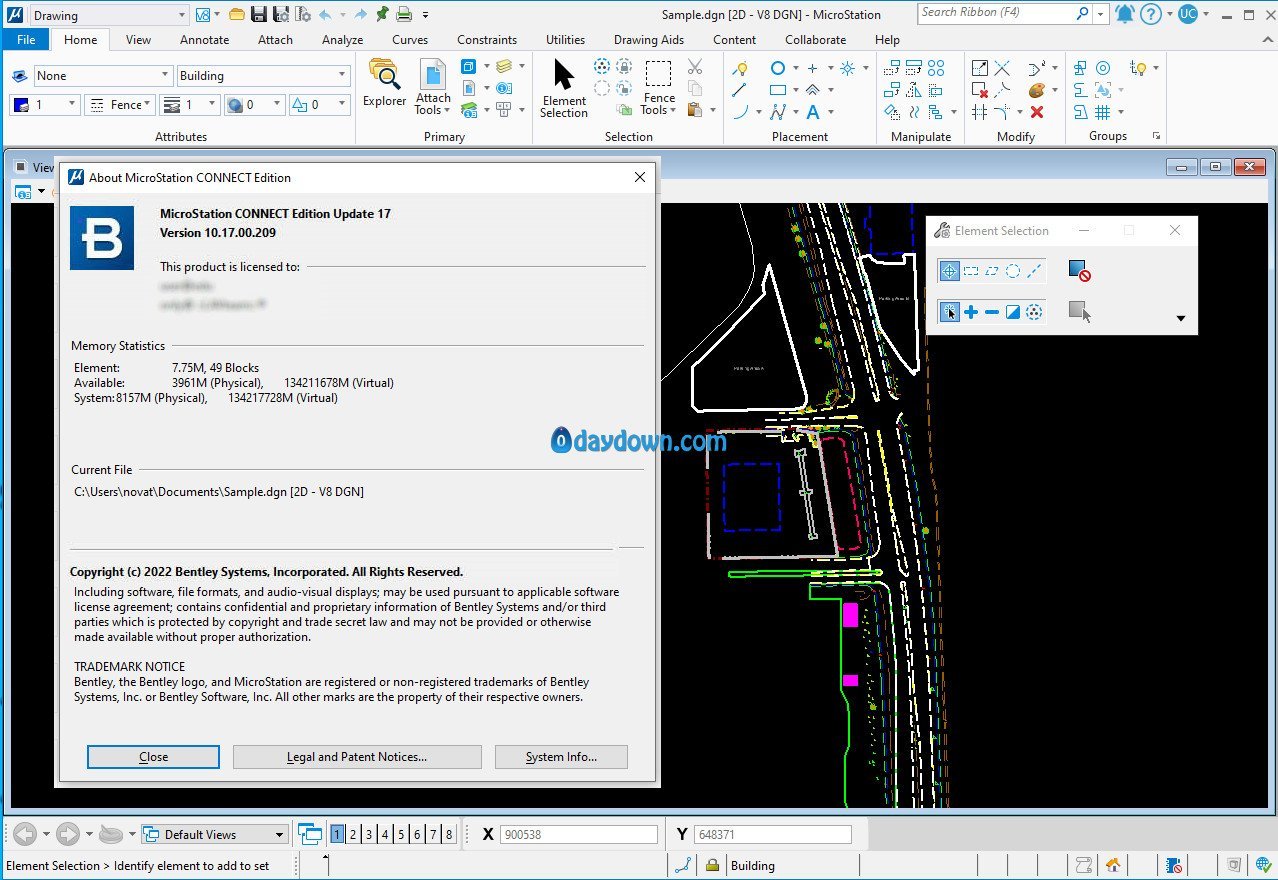Switch to the Collaborate ribbon tab
The height and width of the screenshot is (880, 1278).
tap(815, 40)
